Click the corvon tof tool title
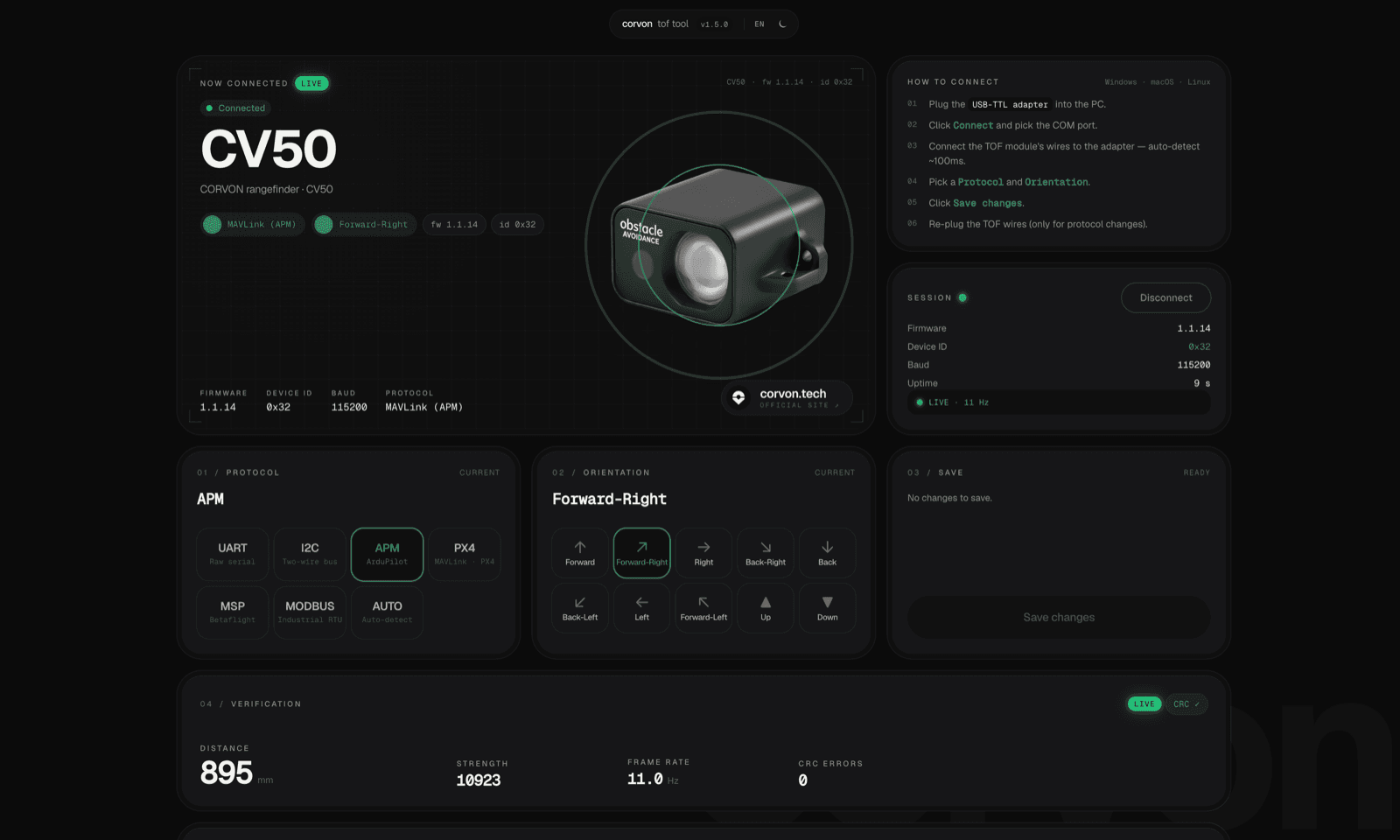This screenshot has width=1400, height=840. [x=655, y=24]
